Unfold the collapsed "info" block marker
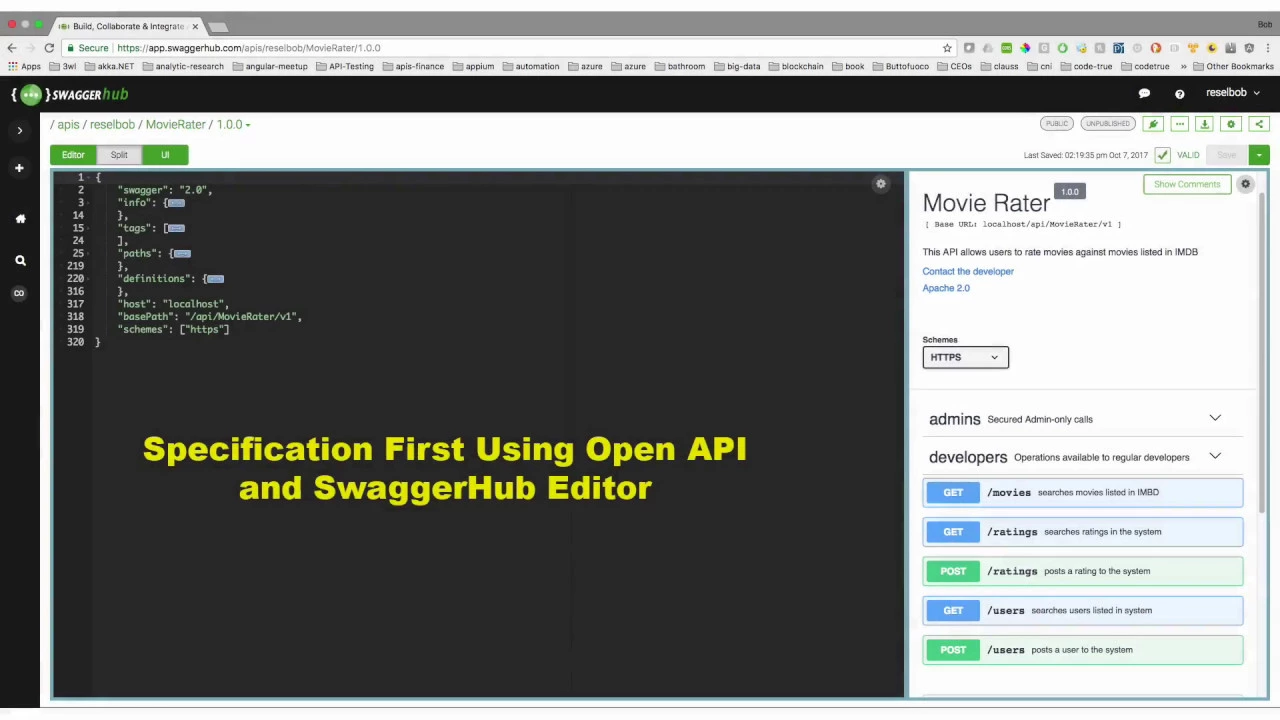This screenshot has width=1280, height=720. (177, 203)
